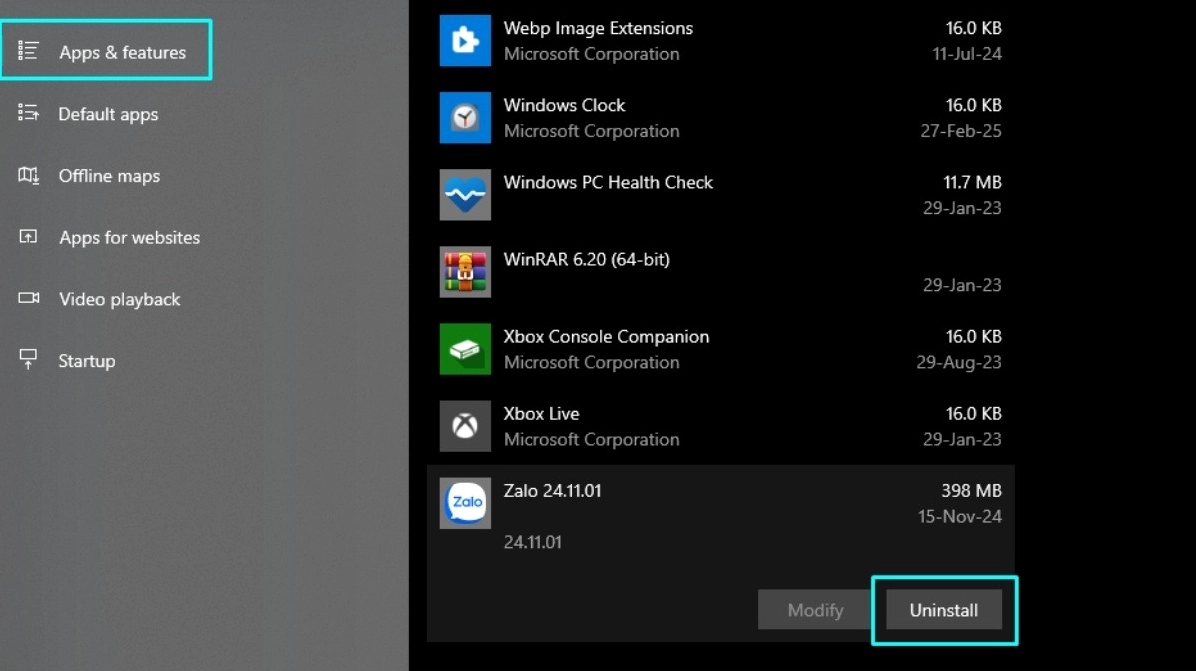Select the Xbox Live list entry name
This screenshot has width=1196, height=671.
pos(541,414)
